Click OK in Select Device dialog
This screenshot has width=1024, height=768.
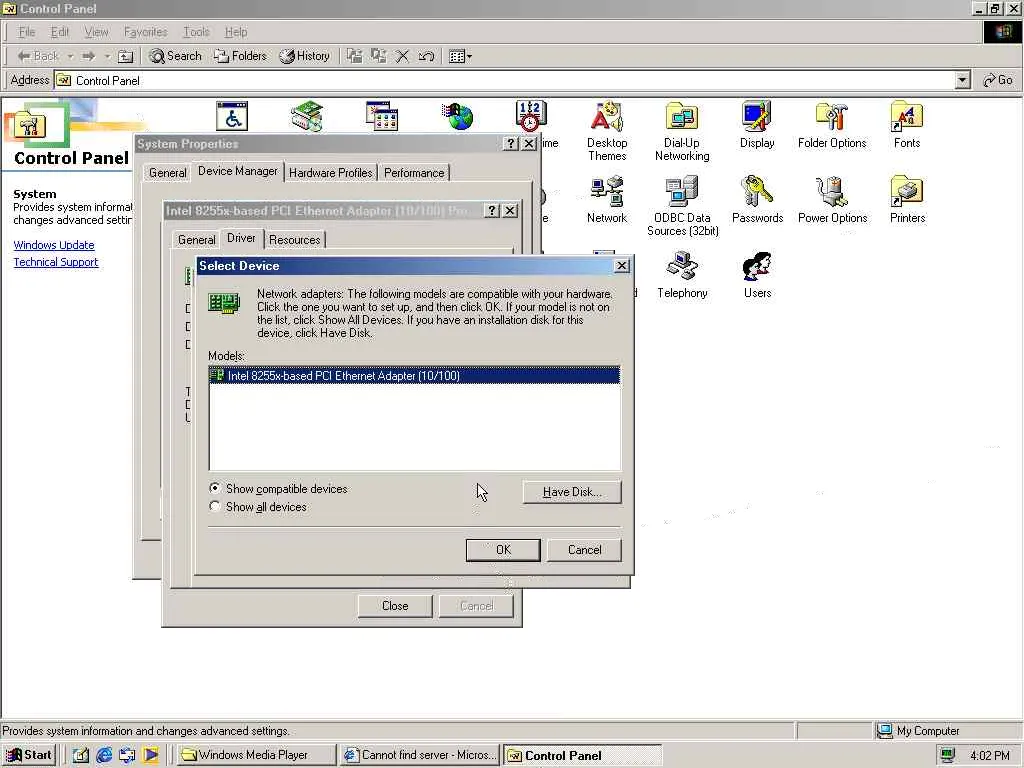pyautogui.click(x=503, y=550)
